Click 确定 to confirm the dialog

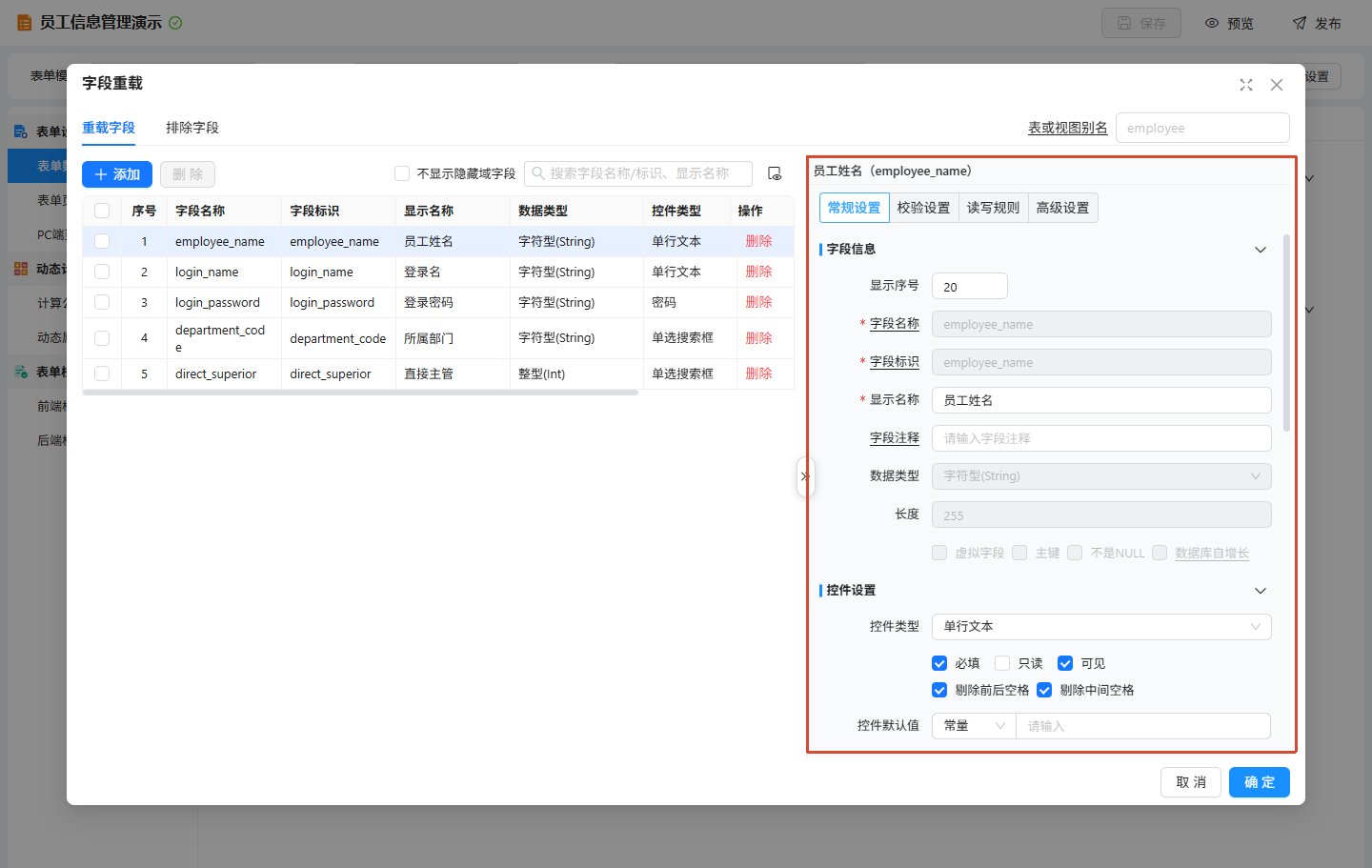(1260, 782)
